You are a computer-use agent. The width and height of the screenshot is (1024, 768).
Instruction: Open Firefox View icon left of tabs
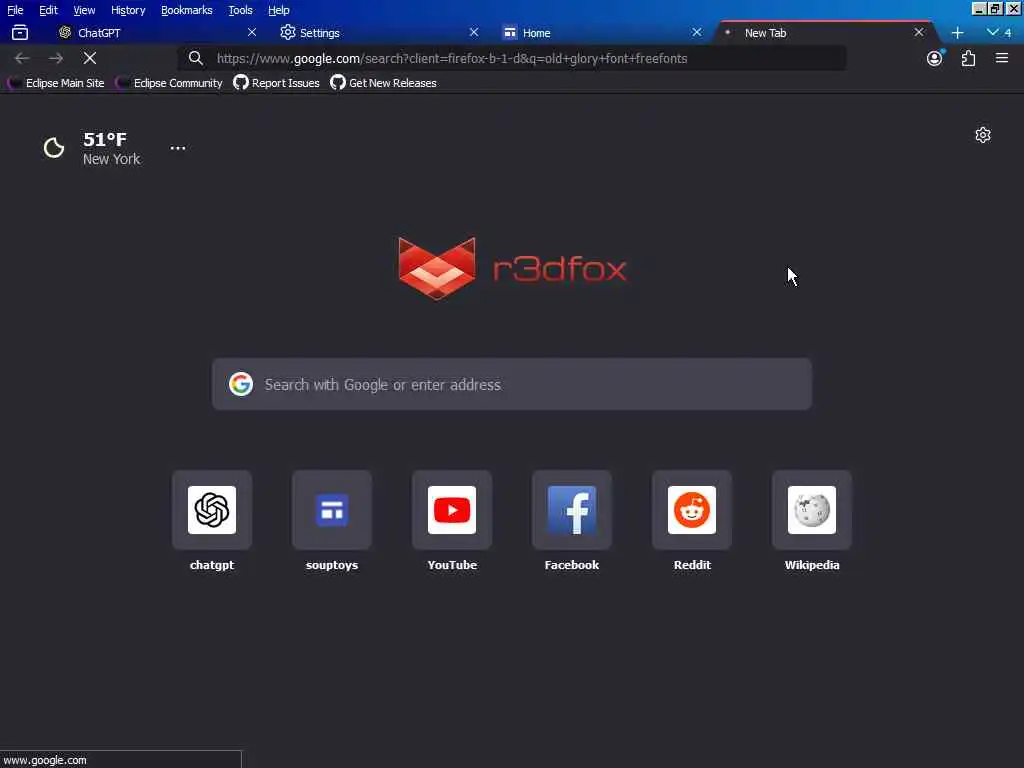[20, 32]
